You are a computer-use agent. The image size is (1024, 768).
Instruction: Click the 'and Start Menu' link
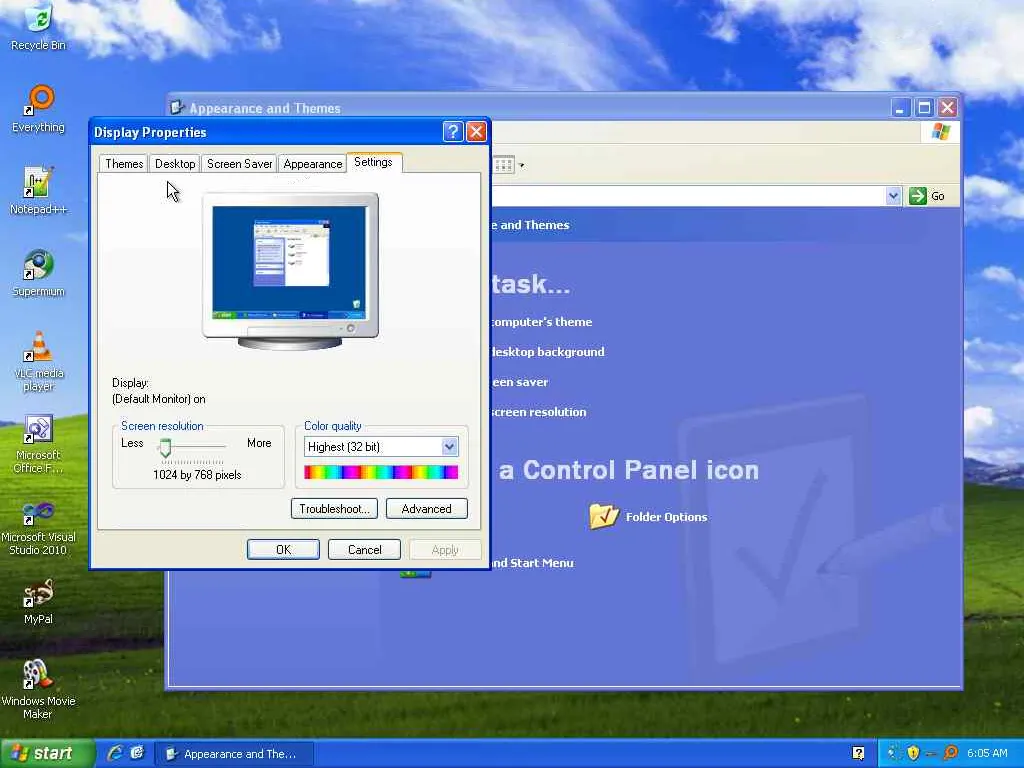click(x=532, y=563)
